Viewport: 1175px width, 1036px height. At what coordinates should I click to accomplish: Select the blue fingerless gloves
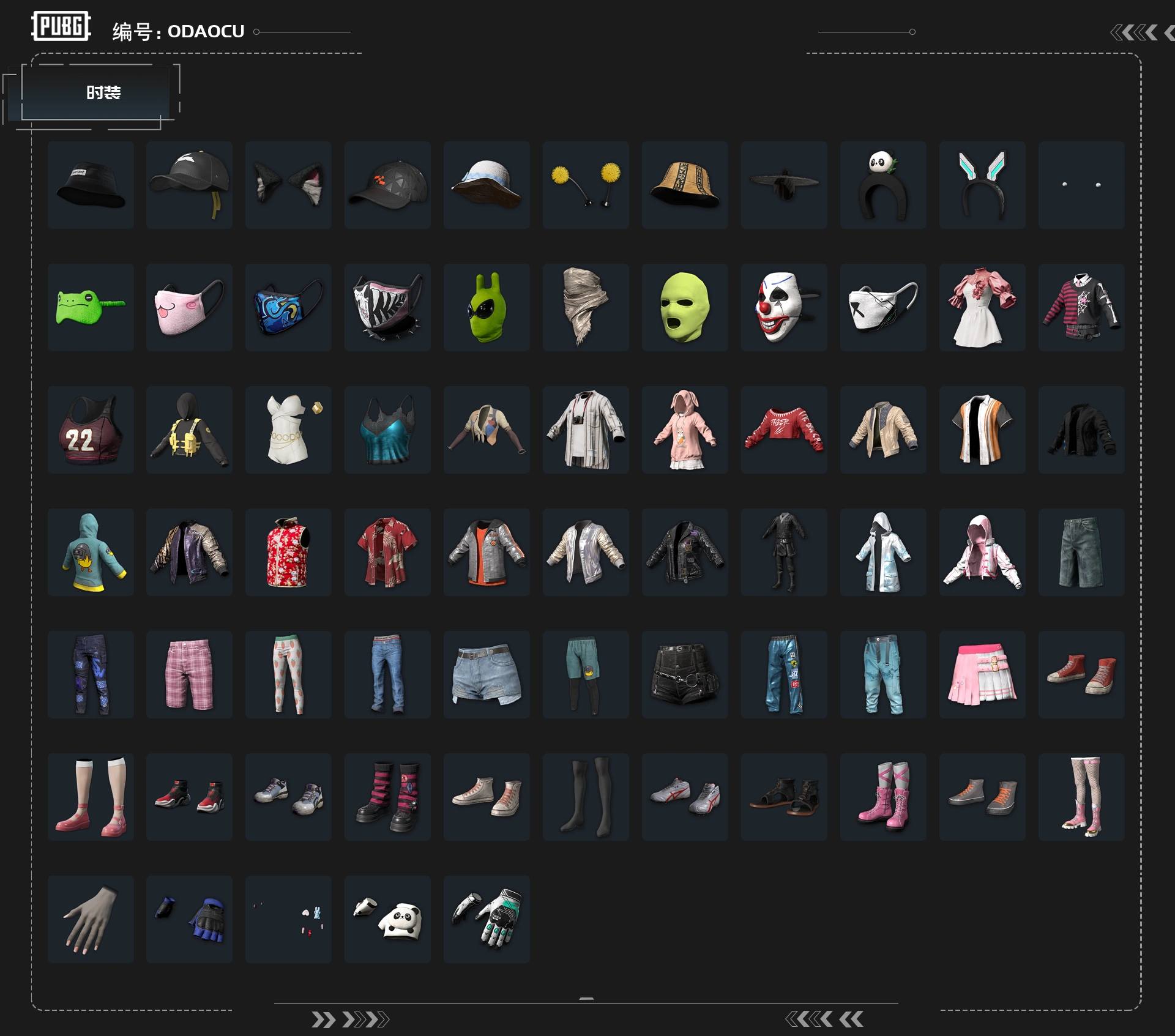pos(189,919)
